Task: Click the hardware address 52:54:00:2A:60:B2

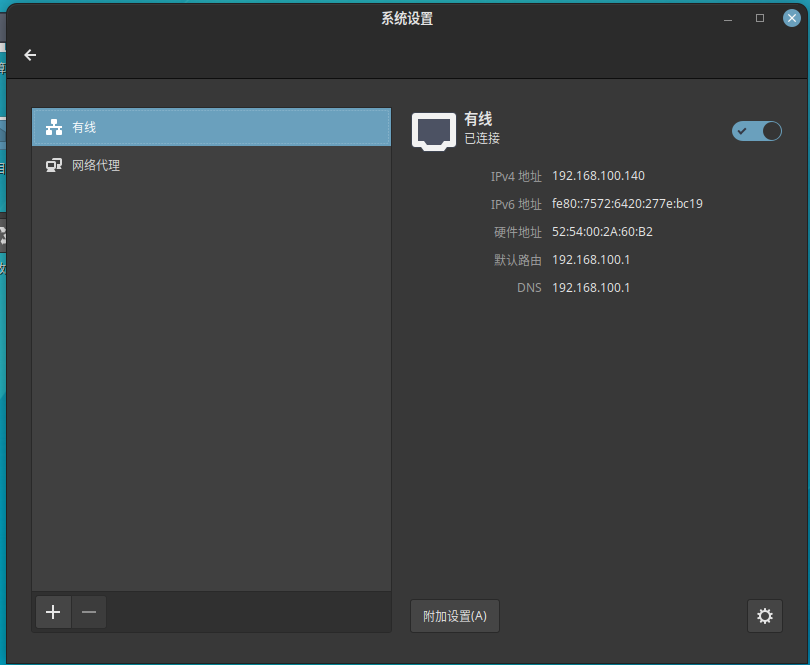Action: (x=602, y=232)
